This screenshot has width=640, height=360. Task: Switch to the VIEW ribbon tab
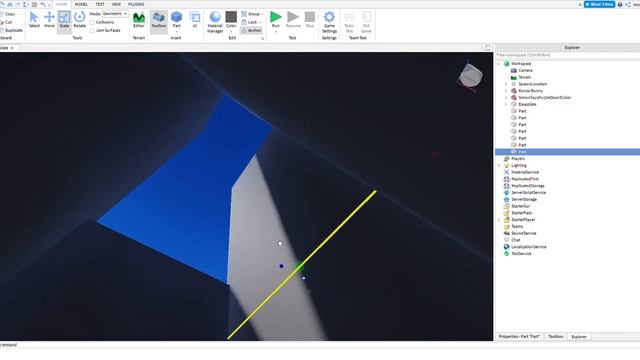[x=116, y=4]
